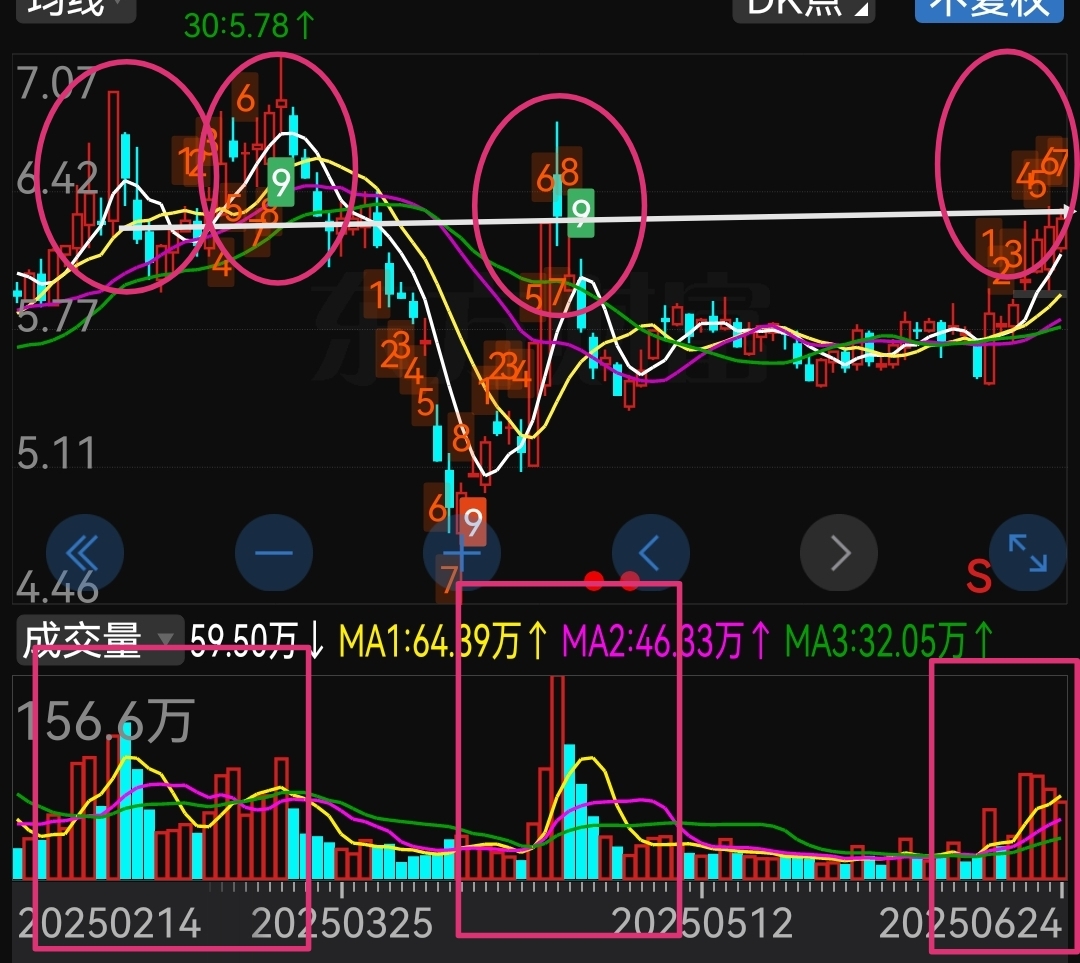
Task: Tap the 20250214 date label
Action: pyautogui.click(x=110, y=924)
